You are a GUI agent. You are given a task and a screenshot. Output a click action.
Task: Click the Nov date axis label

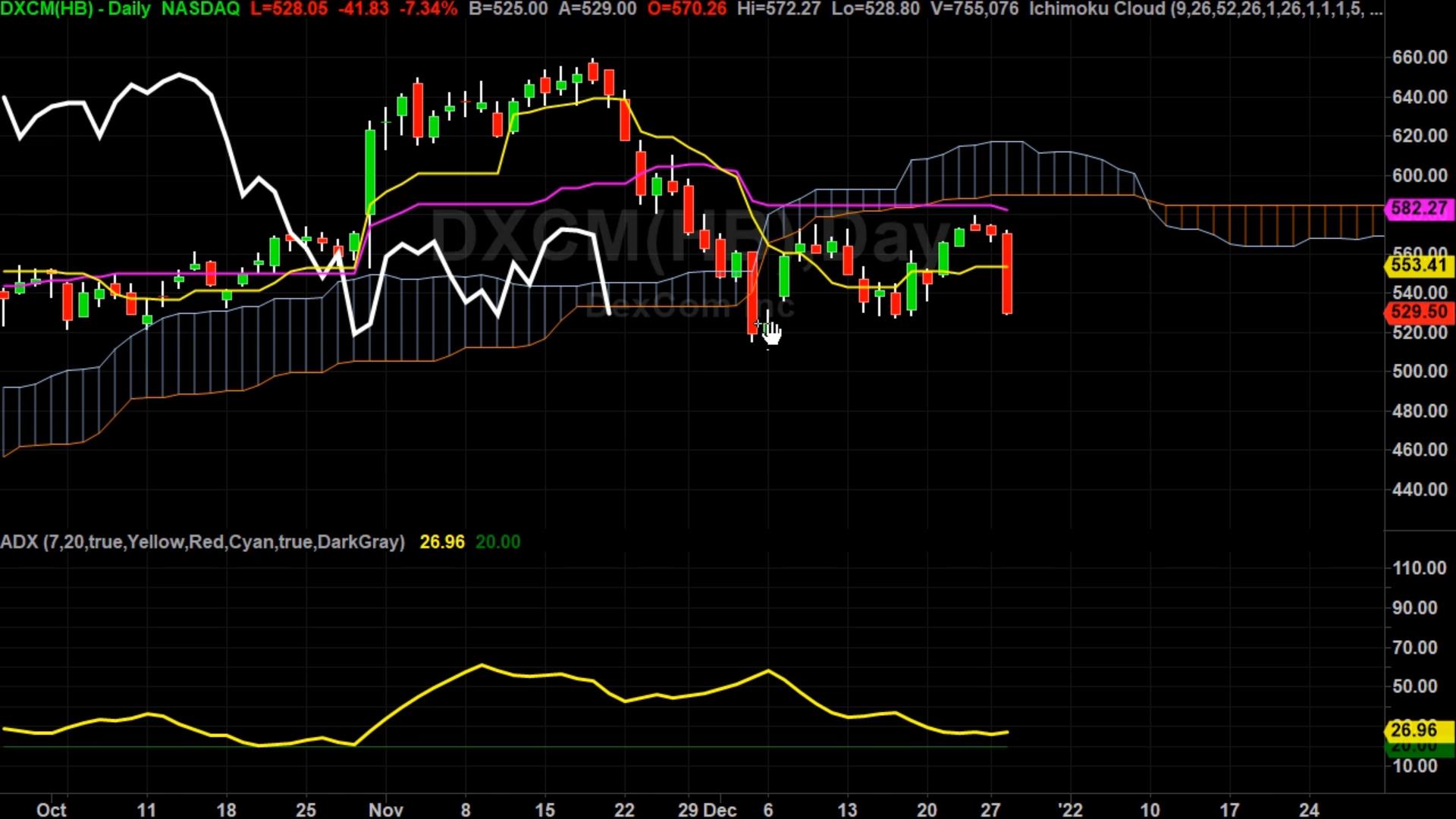pos(385,809)
